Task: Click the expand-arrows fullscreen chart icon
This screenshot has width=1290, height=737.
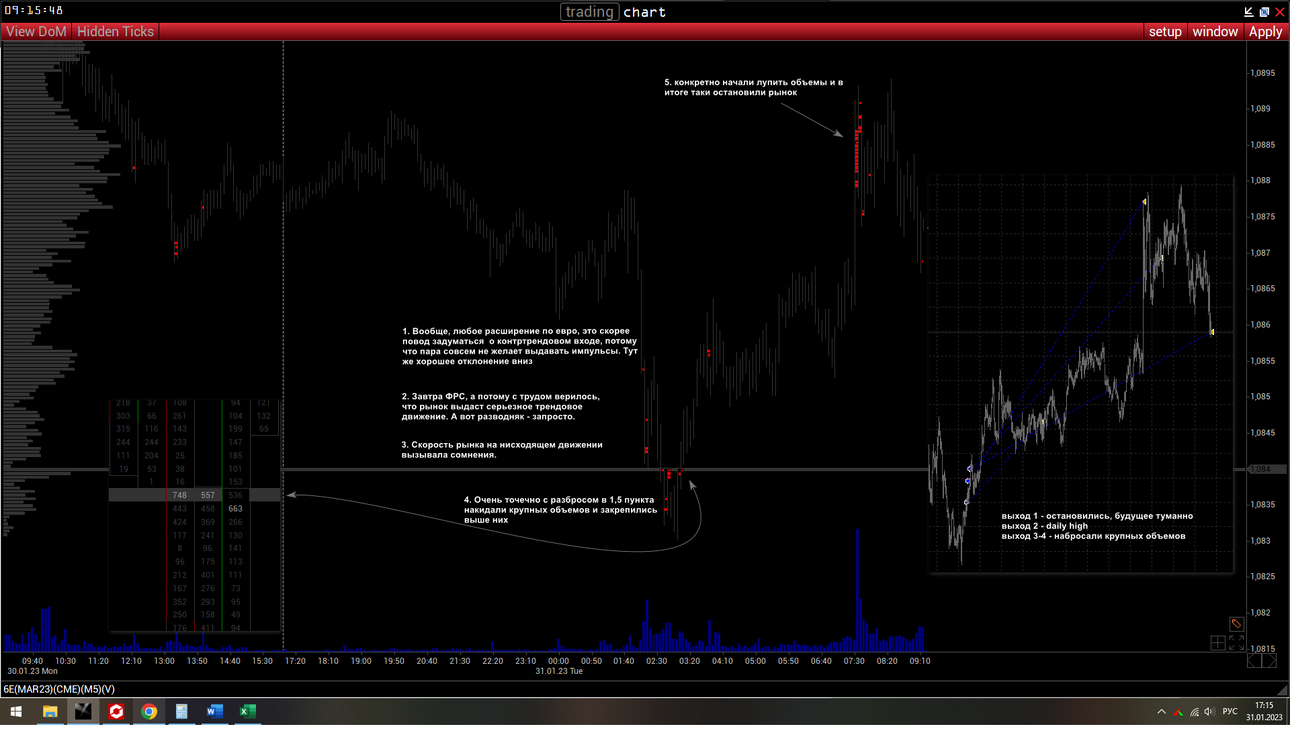Action: pos(1236,643)
